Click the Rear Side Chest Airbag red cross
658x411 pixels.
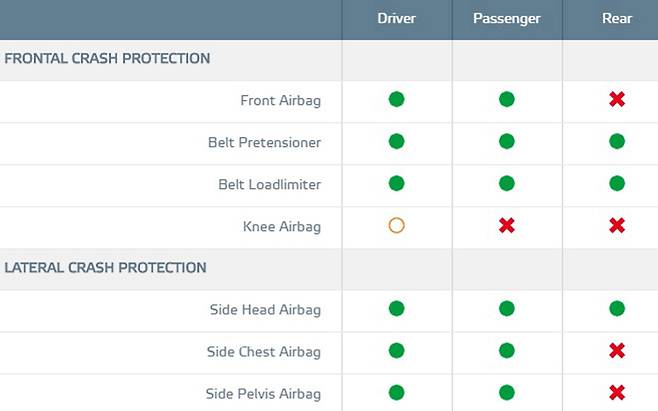617,351
